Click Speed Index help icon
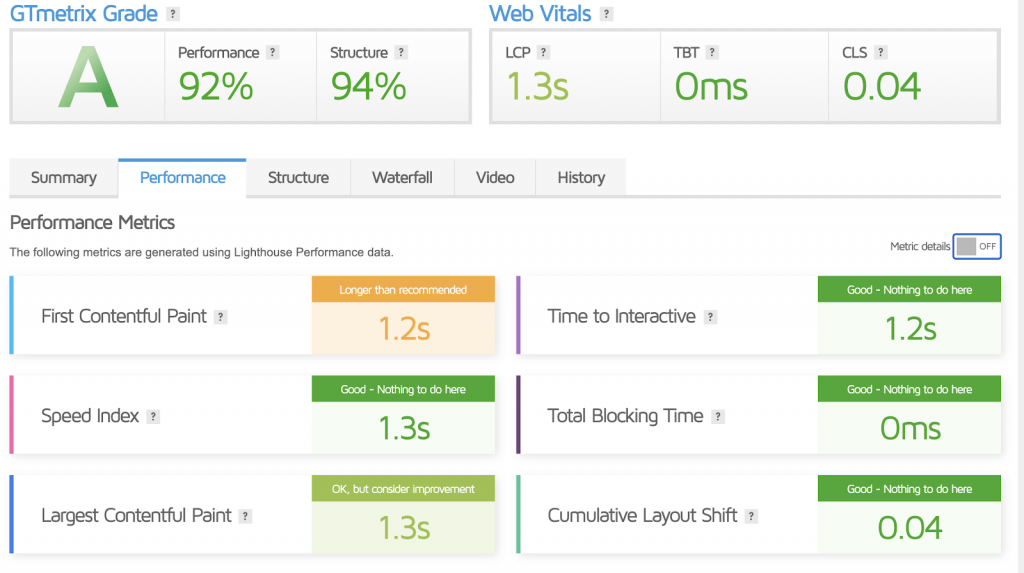The width and height of the screenshot is (1024, 573). tap(154, 417)
